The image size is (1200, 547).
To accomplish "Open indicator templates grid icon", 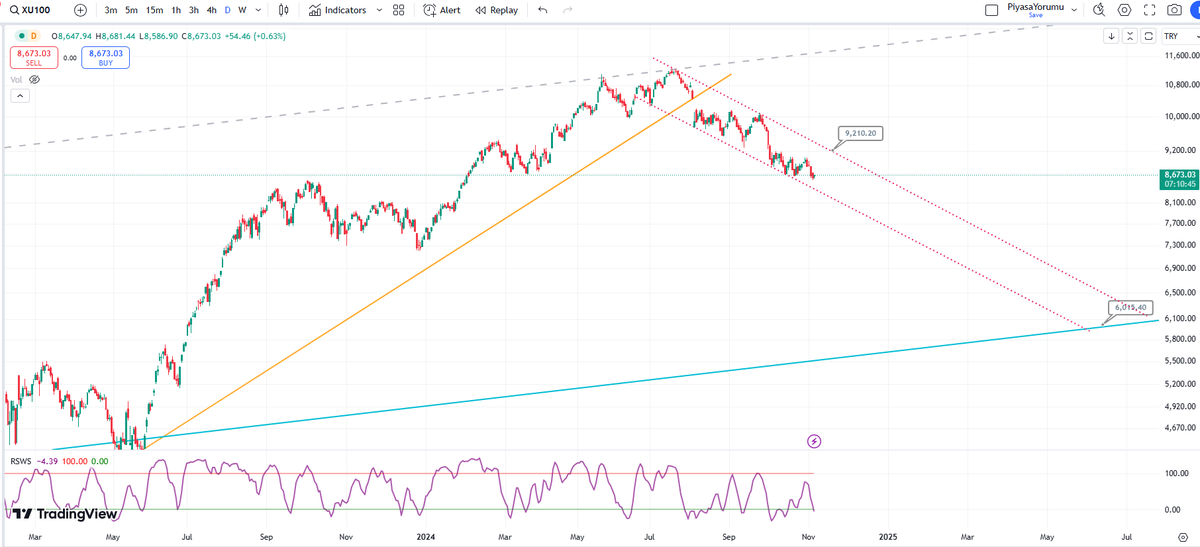I will click(399, 10).
